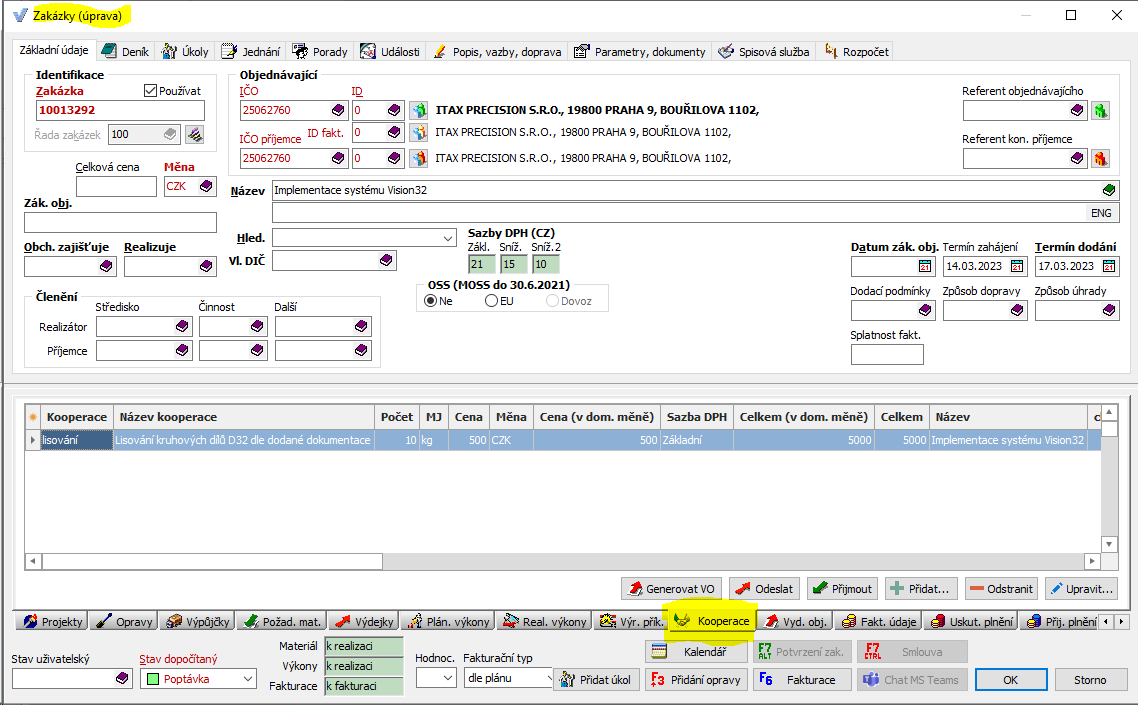This screenshot has width=1138, height=705.
Task: Click the Přijmout button
Action: click(x=843, y=589)
